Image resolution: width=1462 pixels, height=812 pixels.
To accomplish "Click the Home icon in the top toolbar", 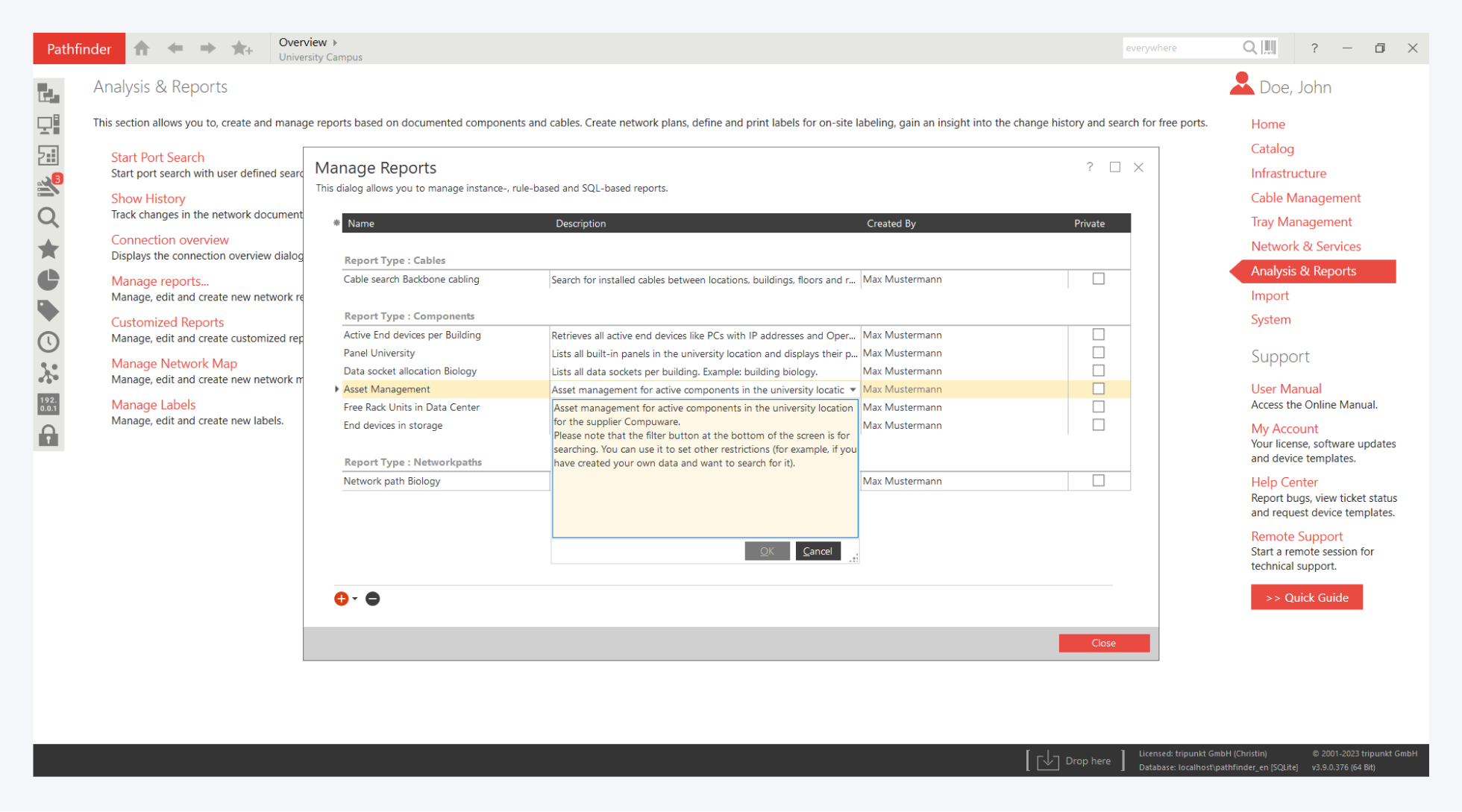I will [x=142, y=48].
